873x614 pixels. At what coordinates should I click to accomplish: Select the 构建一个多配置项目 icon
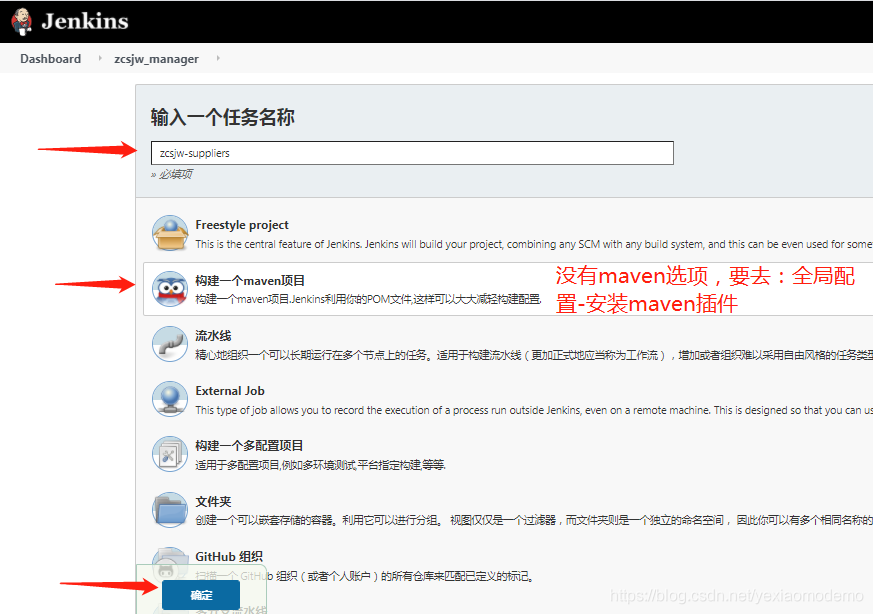tap(170, 454)
